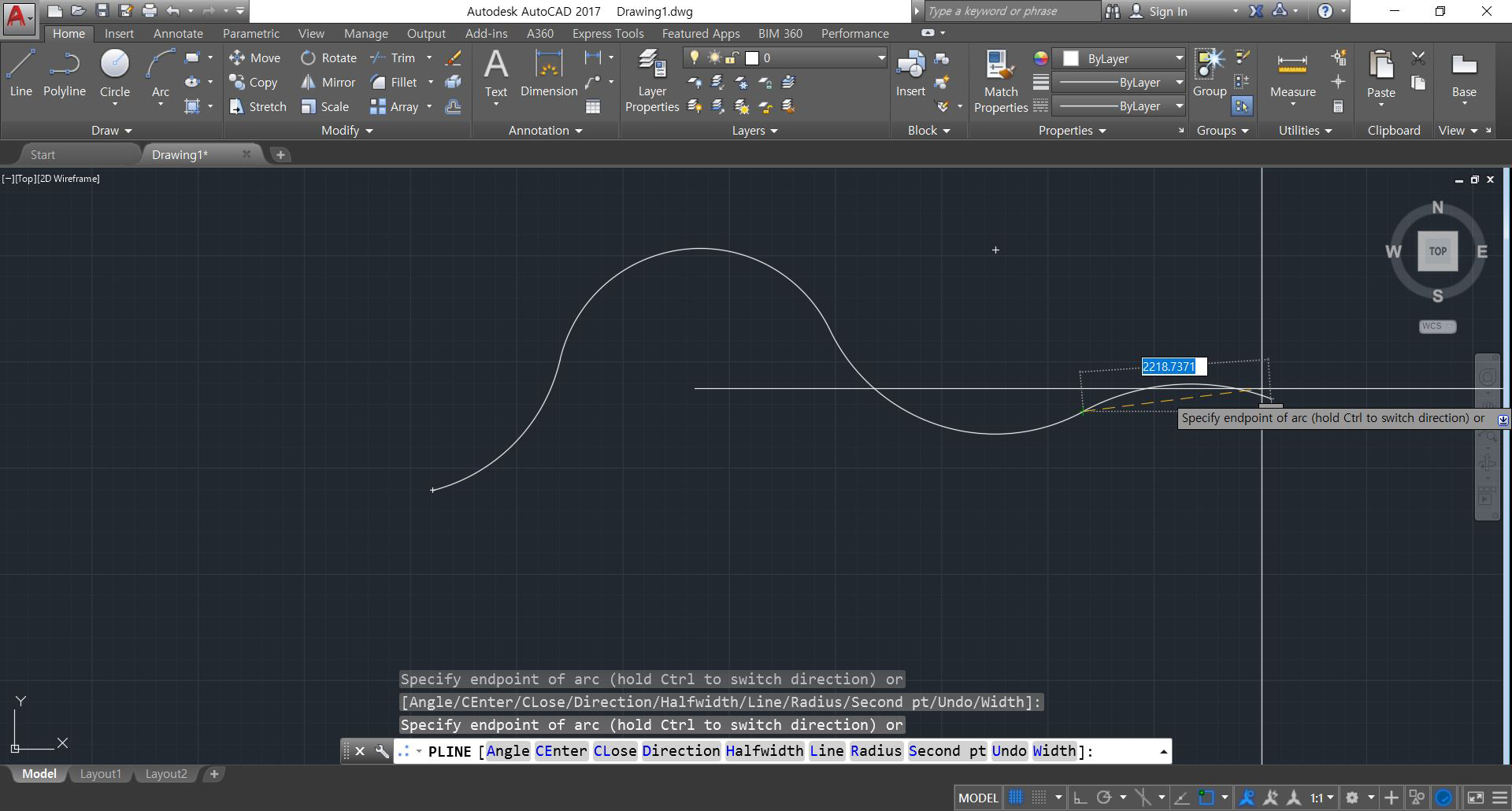
Task: Open the annotation scale 1:1 dropdown
Action: (1321, 798)
